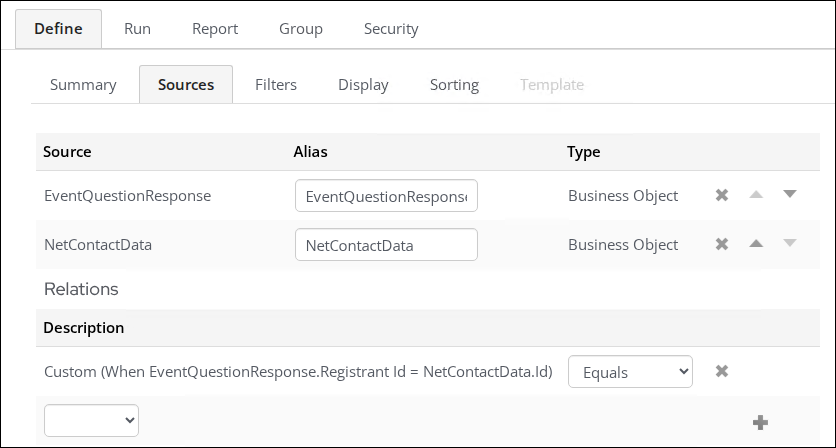Move EventQuestionResponse source down
The width and height of the screenshot is (836, 448).
789,194
